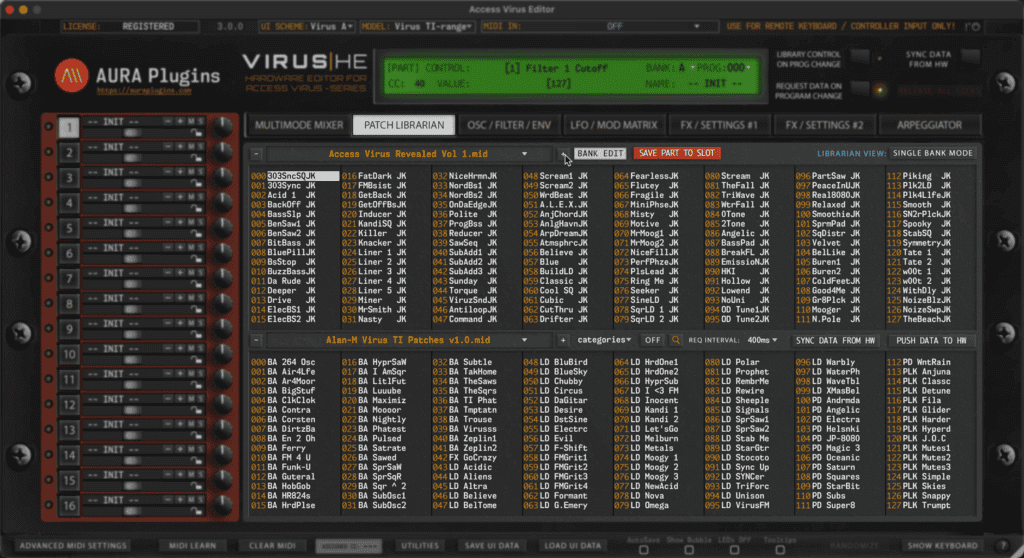Click the part 4 LED indicator
The width and height of the screenshot is (1024, 558).
[48, 203]
